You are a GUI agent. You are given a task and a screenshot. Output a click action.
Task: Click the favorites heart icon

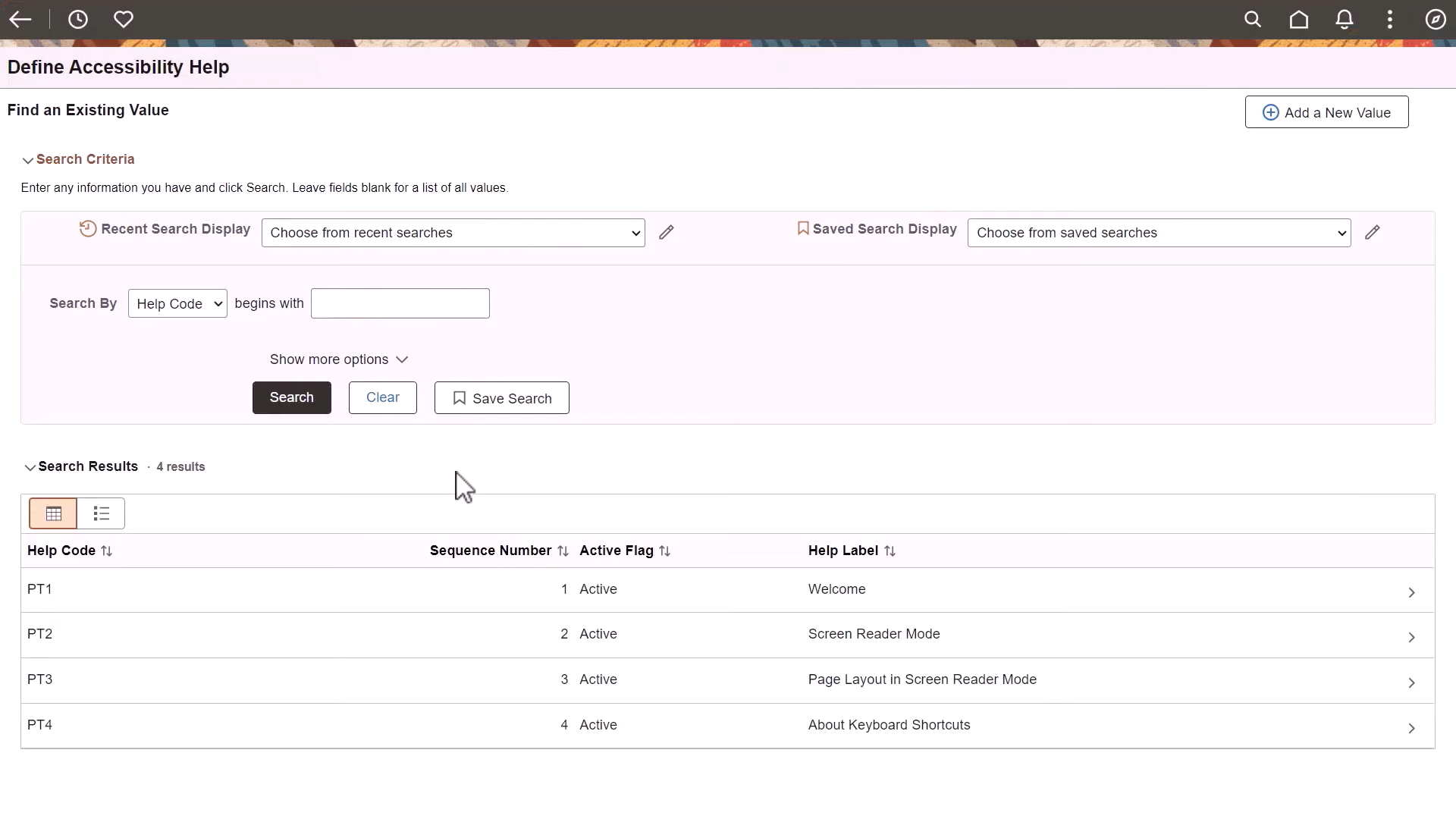pyautogui.click(x=124, y=19)
